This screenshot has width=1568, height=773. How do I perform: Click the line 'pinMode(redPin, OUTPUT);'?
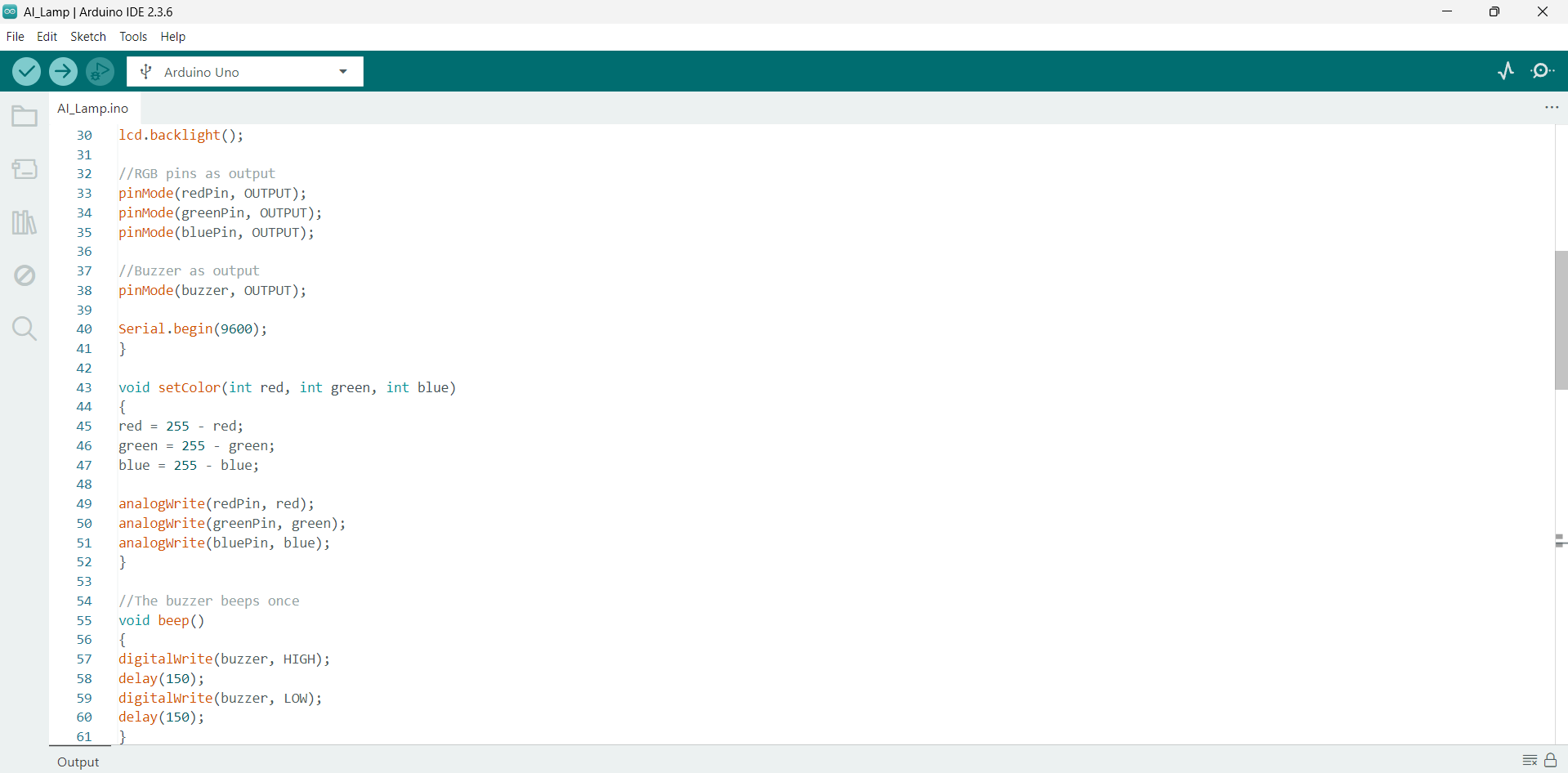pos(212,193)
